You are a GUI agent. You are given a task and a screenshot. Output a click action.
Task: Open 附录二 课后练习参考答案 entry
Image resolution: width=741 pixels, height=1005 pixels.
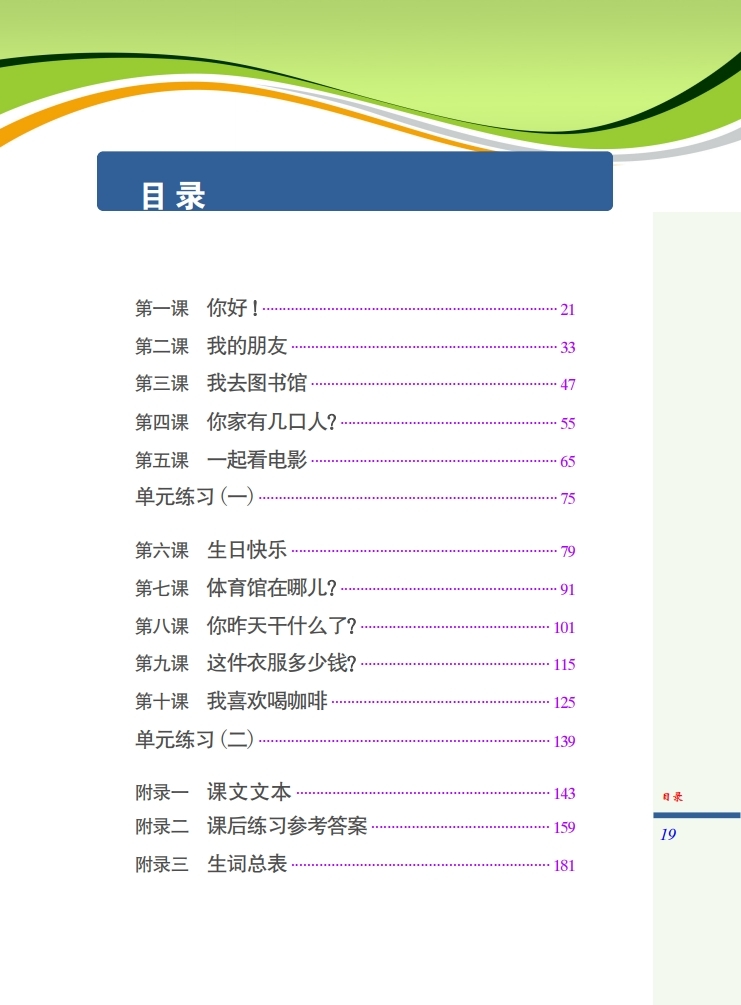point(354,826)
